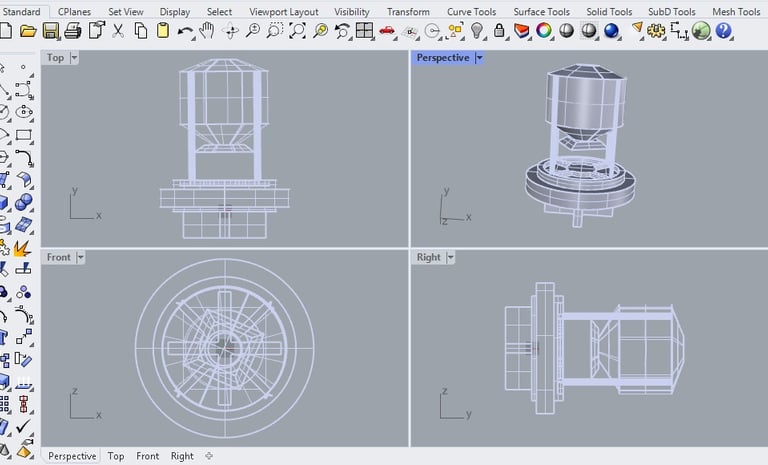This screenshot has width=768, height=465.
Task: Select the Rectangle tool in sidebar
Action: [23, 135]
